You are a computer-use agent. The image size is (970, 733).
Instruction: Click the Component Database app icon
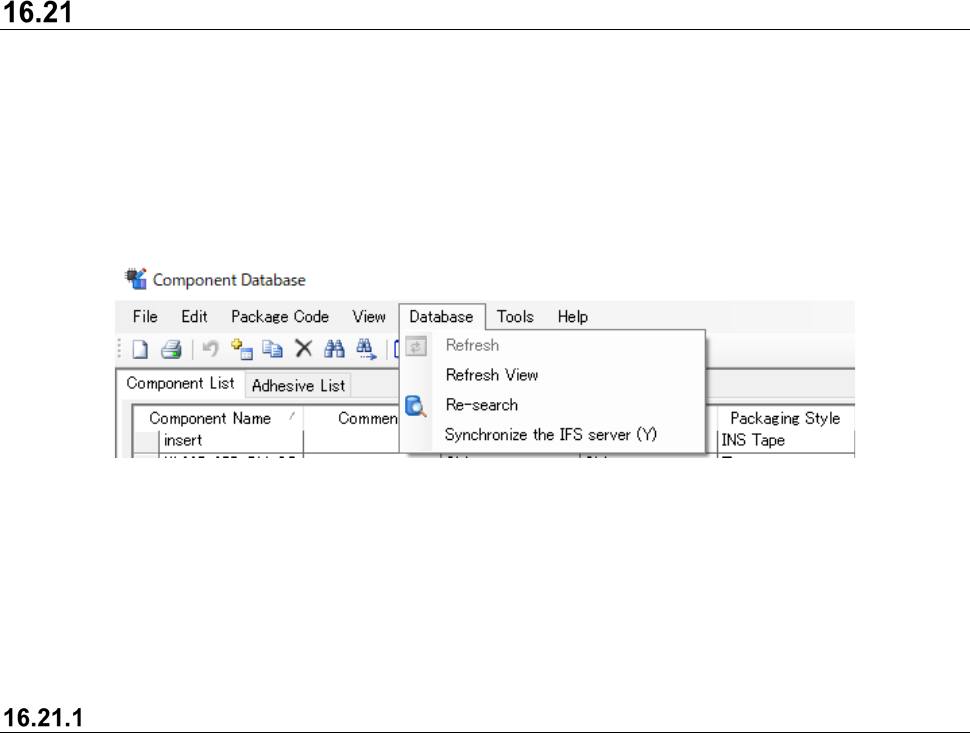coord(136,279)
